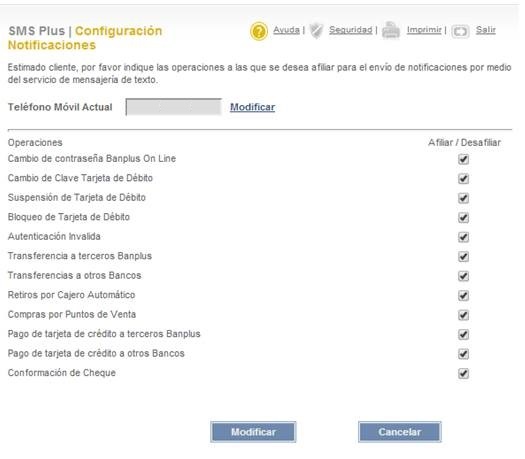
Task: Log out using the Salir link
Action: point(485,30)
